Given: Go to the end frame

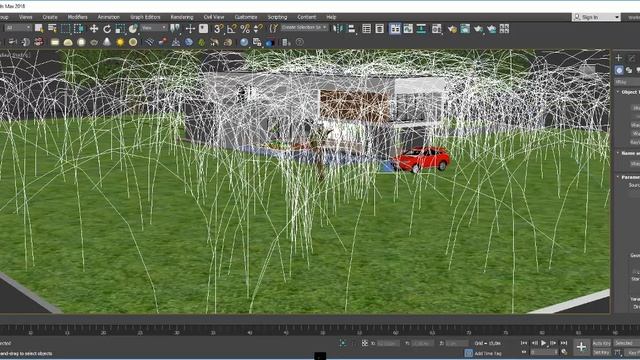Looking at the screenshot, I should pyautogui.click(x=564, y=343).
